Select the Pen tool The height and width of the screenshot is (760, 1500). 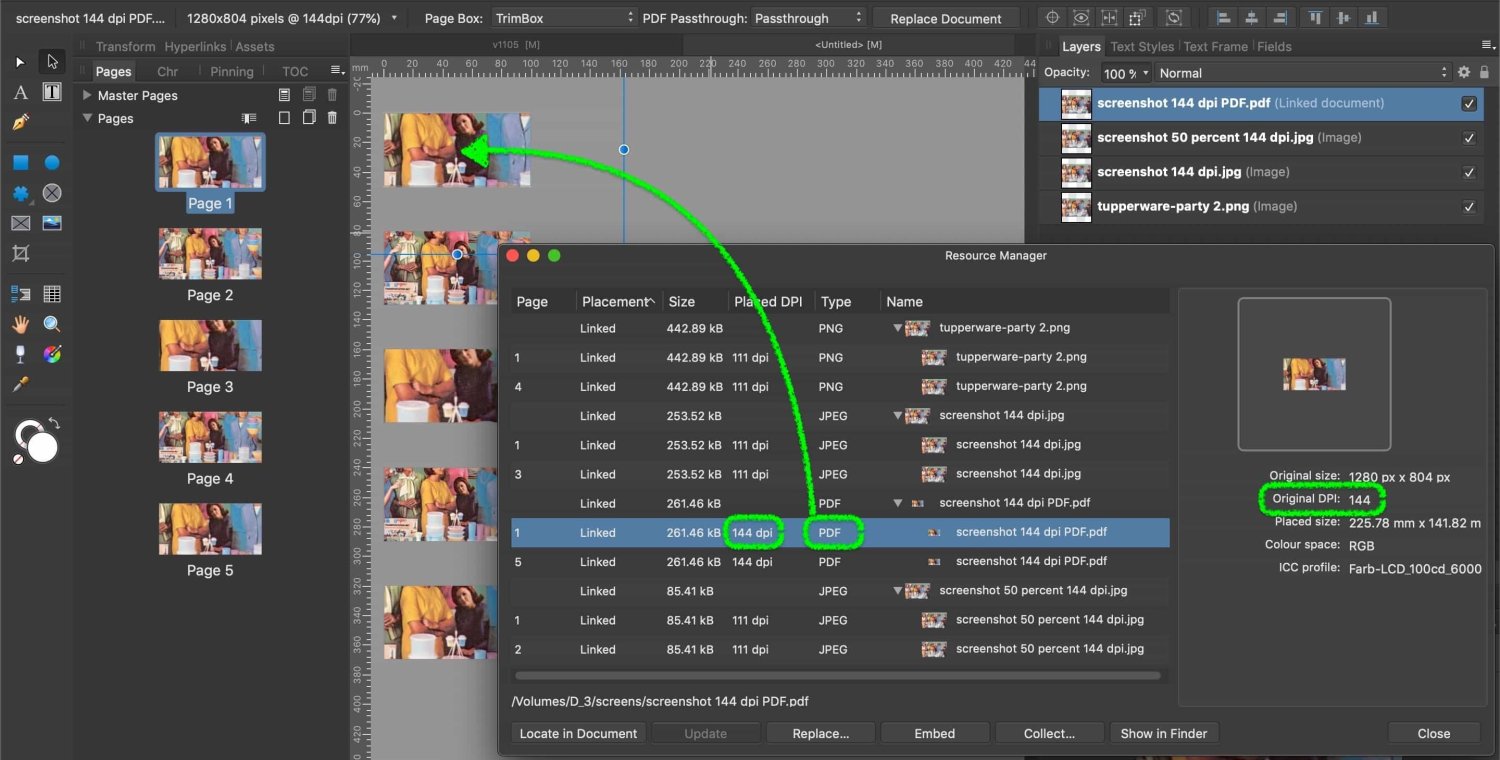[20, 122]
